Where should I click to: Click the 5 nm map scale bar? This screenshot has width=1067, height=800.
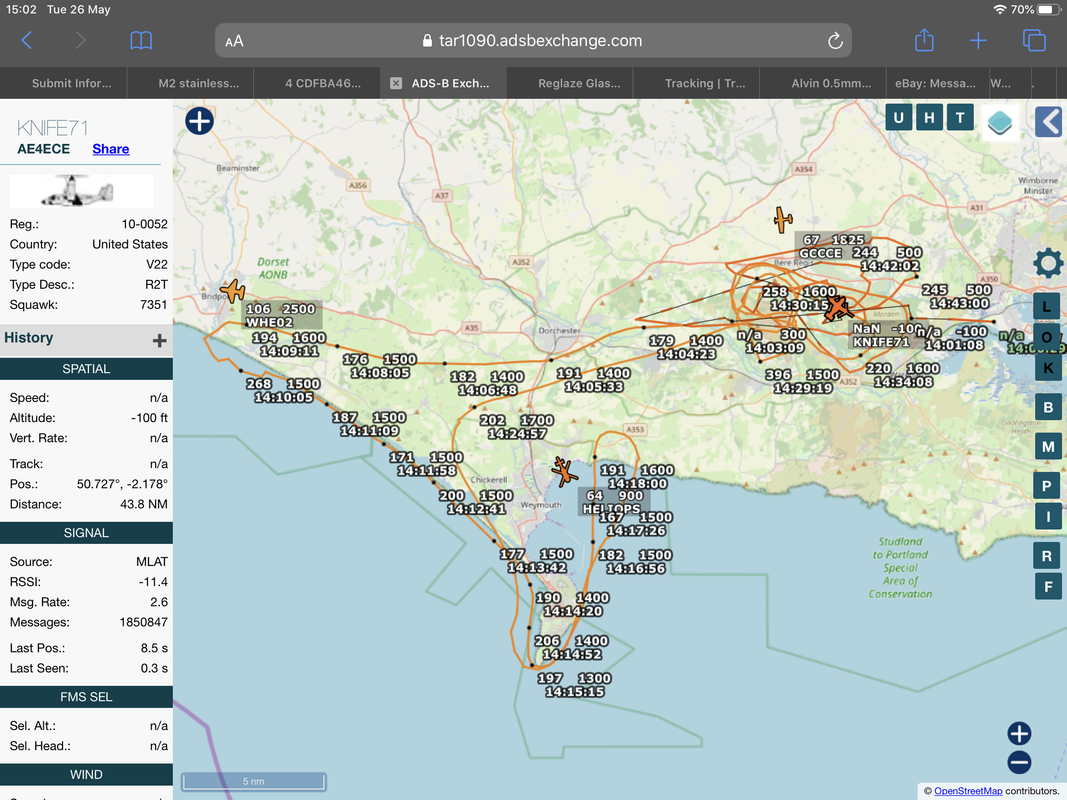[x=253, y=781]
